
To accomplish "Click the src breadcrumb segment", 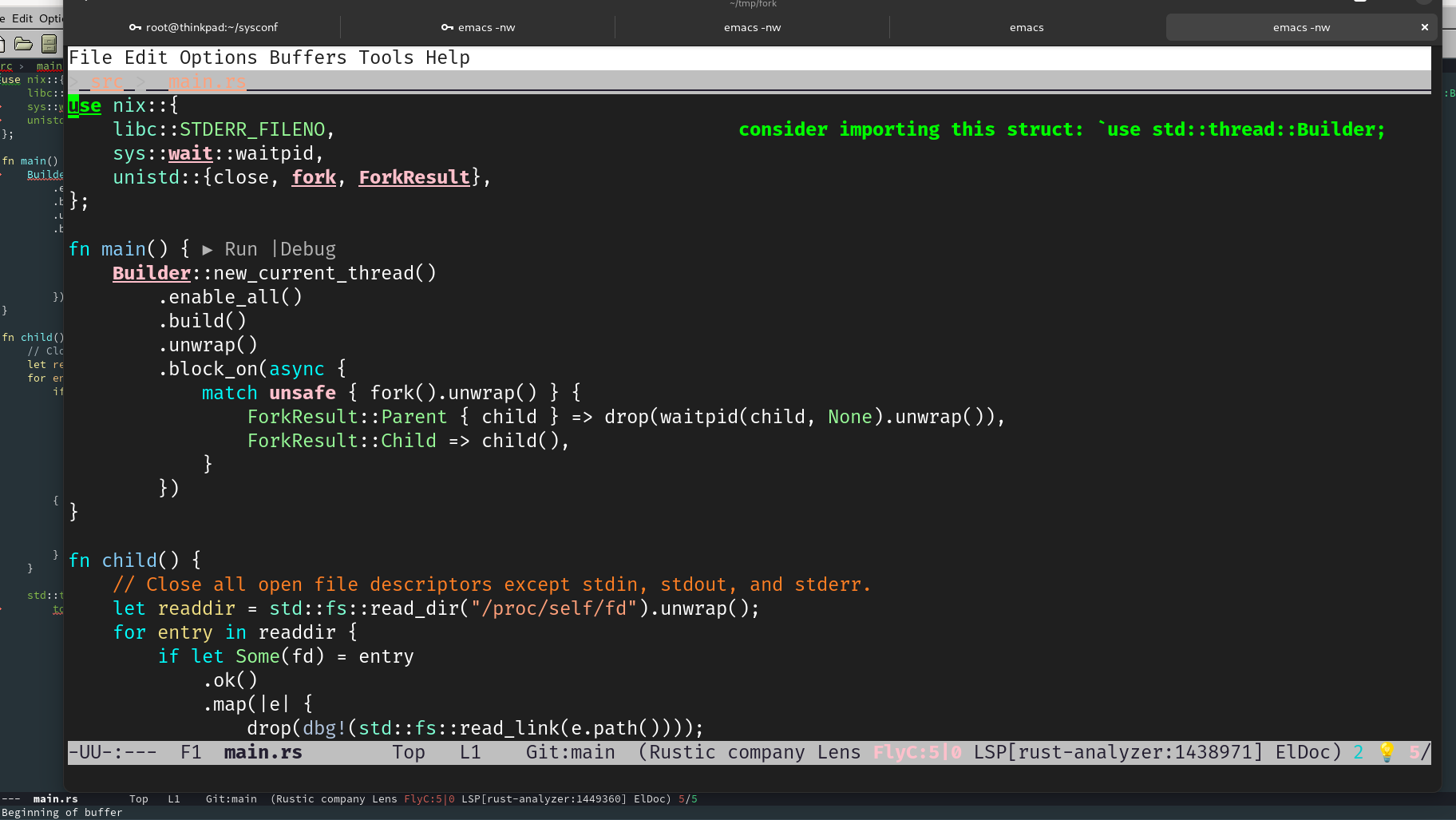I will click(107, 81).
